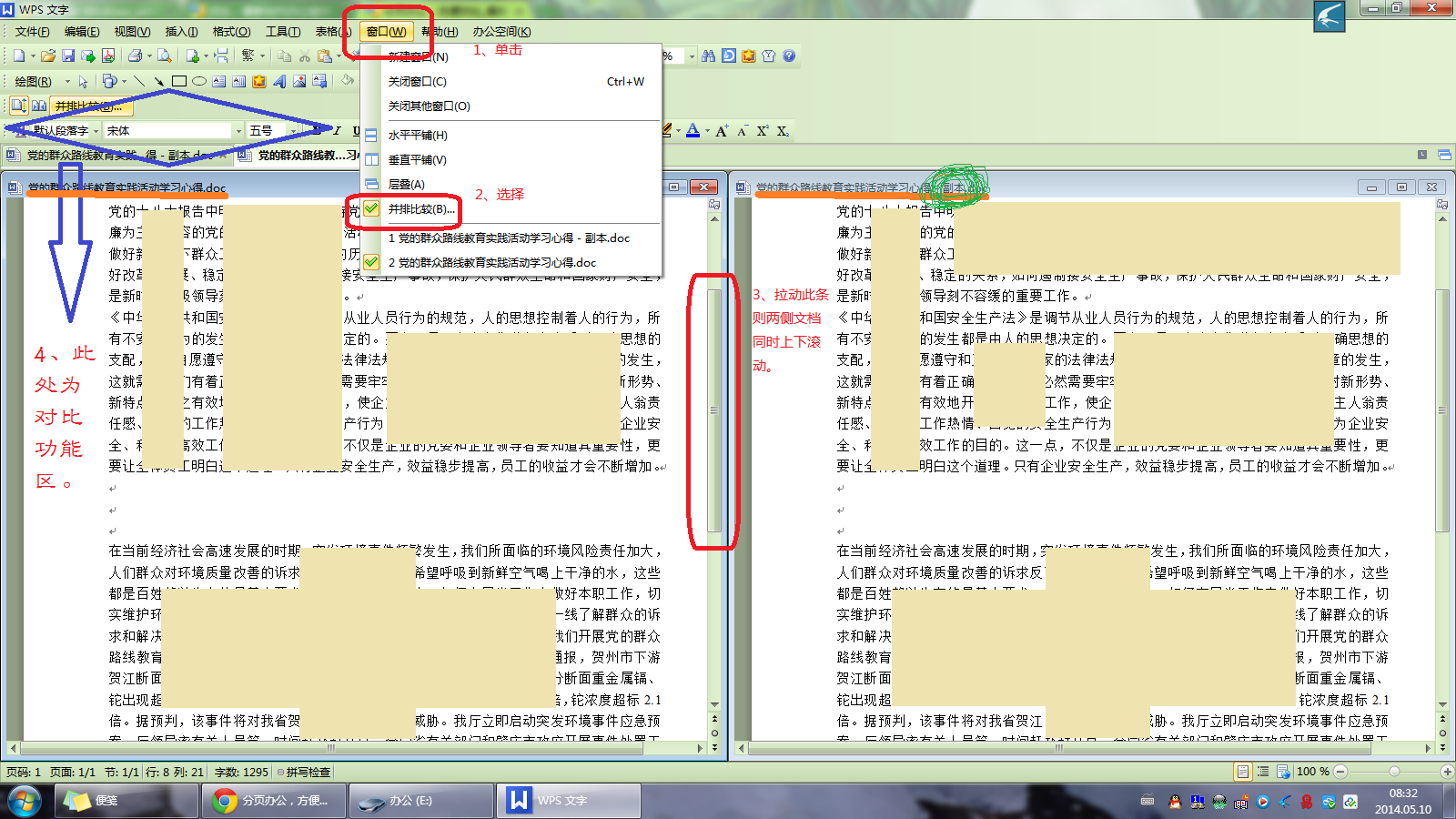This screenshot has height=819, width=1456.
Task: Uncheck the 并排比较(B) menu option
Action: click(420, 209)
